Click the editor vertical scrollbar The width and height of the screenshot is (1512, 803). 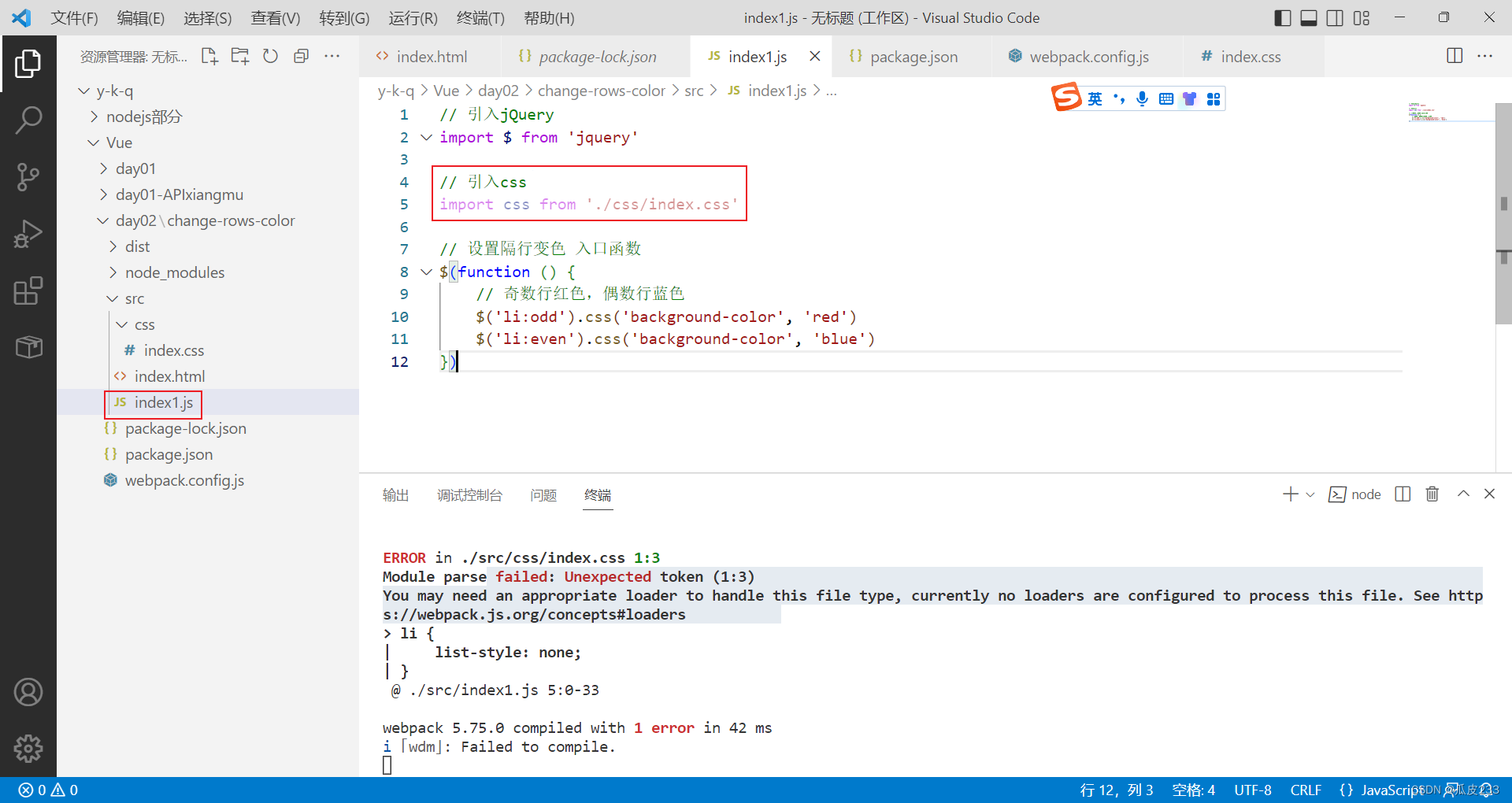(x=1503, y=213)
